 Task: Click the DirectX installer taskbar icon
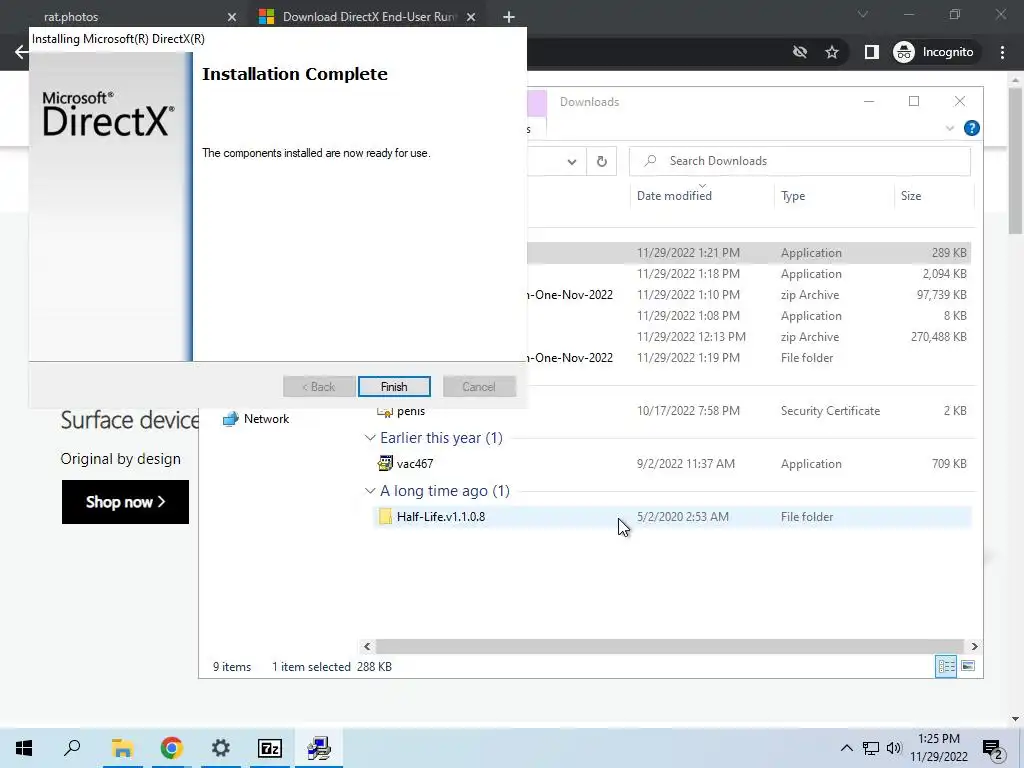point(319,748)
